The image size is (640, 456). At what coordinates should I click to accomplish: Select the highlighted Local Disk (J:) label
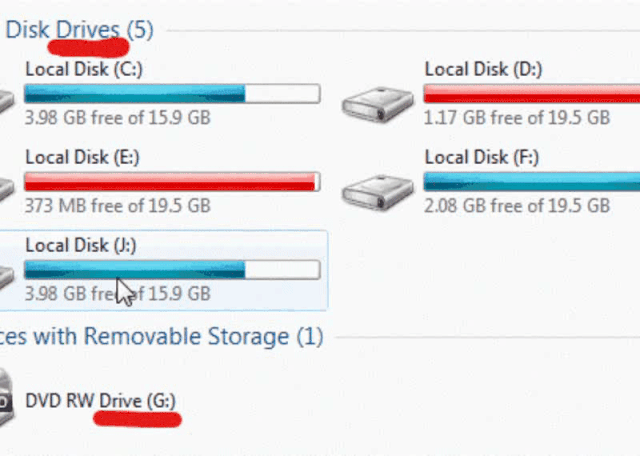tap(81, 245)
